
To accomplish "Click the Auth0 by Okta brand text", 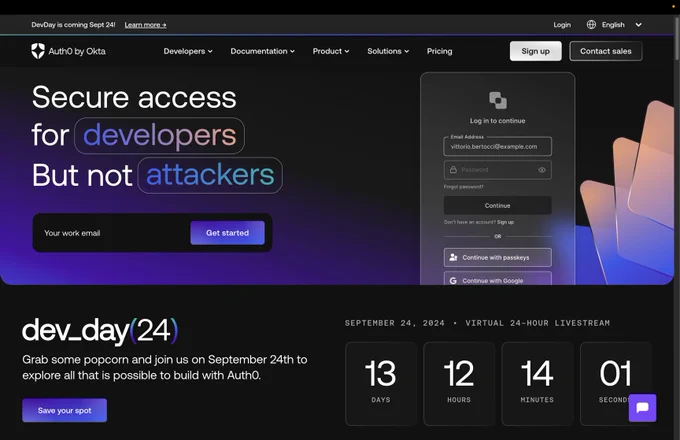I will pos(77,51).
